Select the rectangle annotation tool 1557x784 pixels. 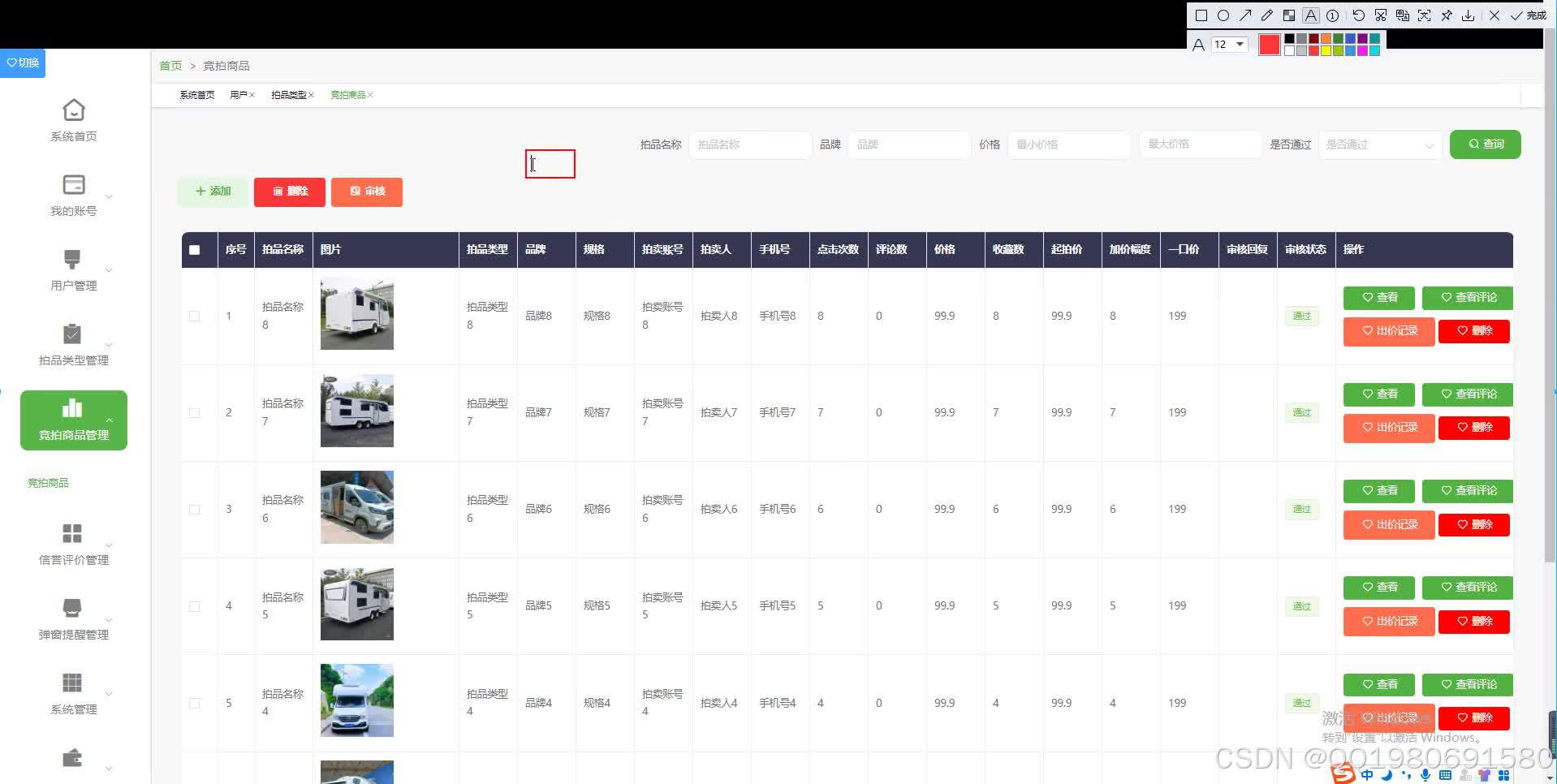coord(1201,15)
